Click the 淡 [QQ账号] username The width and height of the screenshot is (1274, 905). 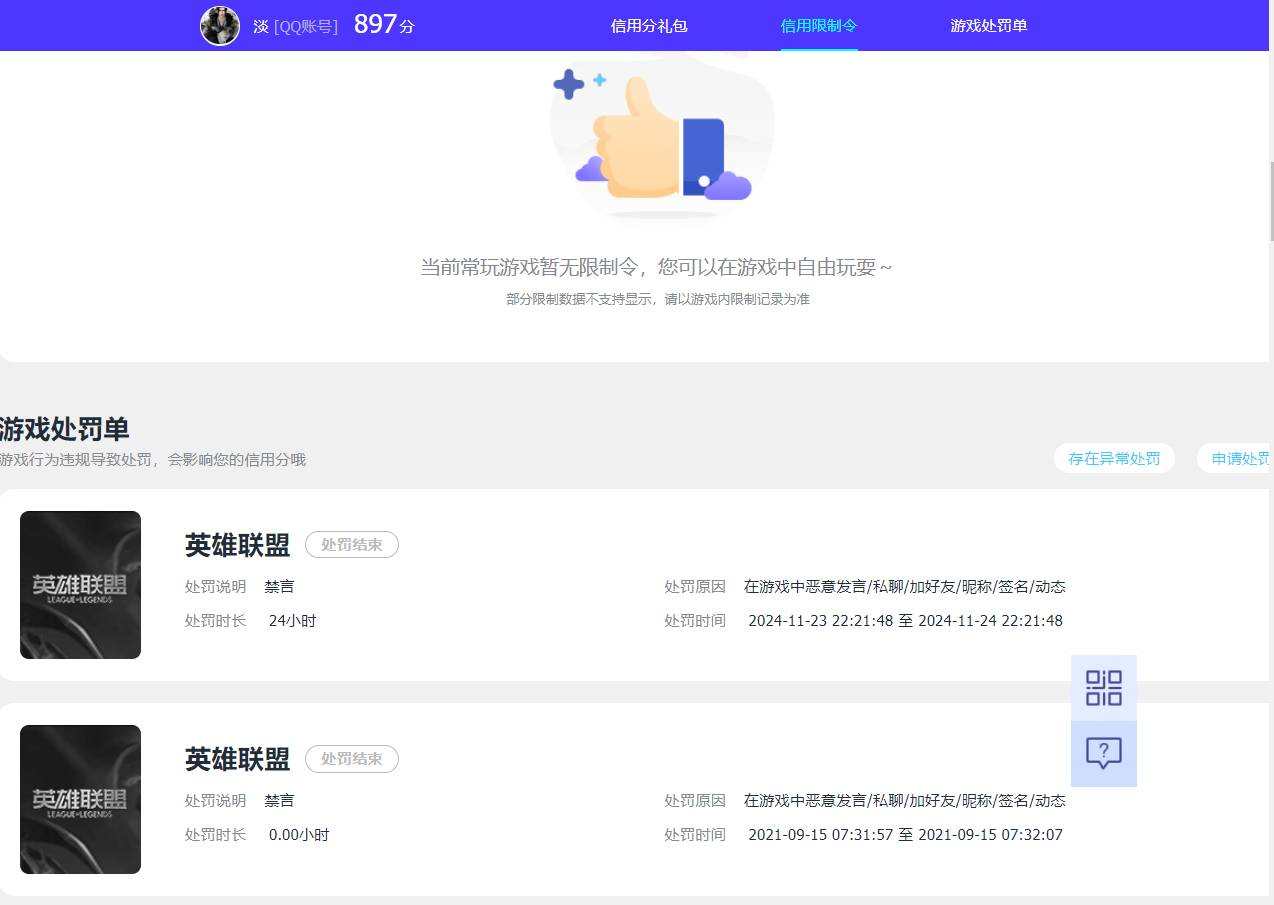click(x=295, y=26)
